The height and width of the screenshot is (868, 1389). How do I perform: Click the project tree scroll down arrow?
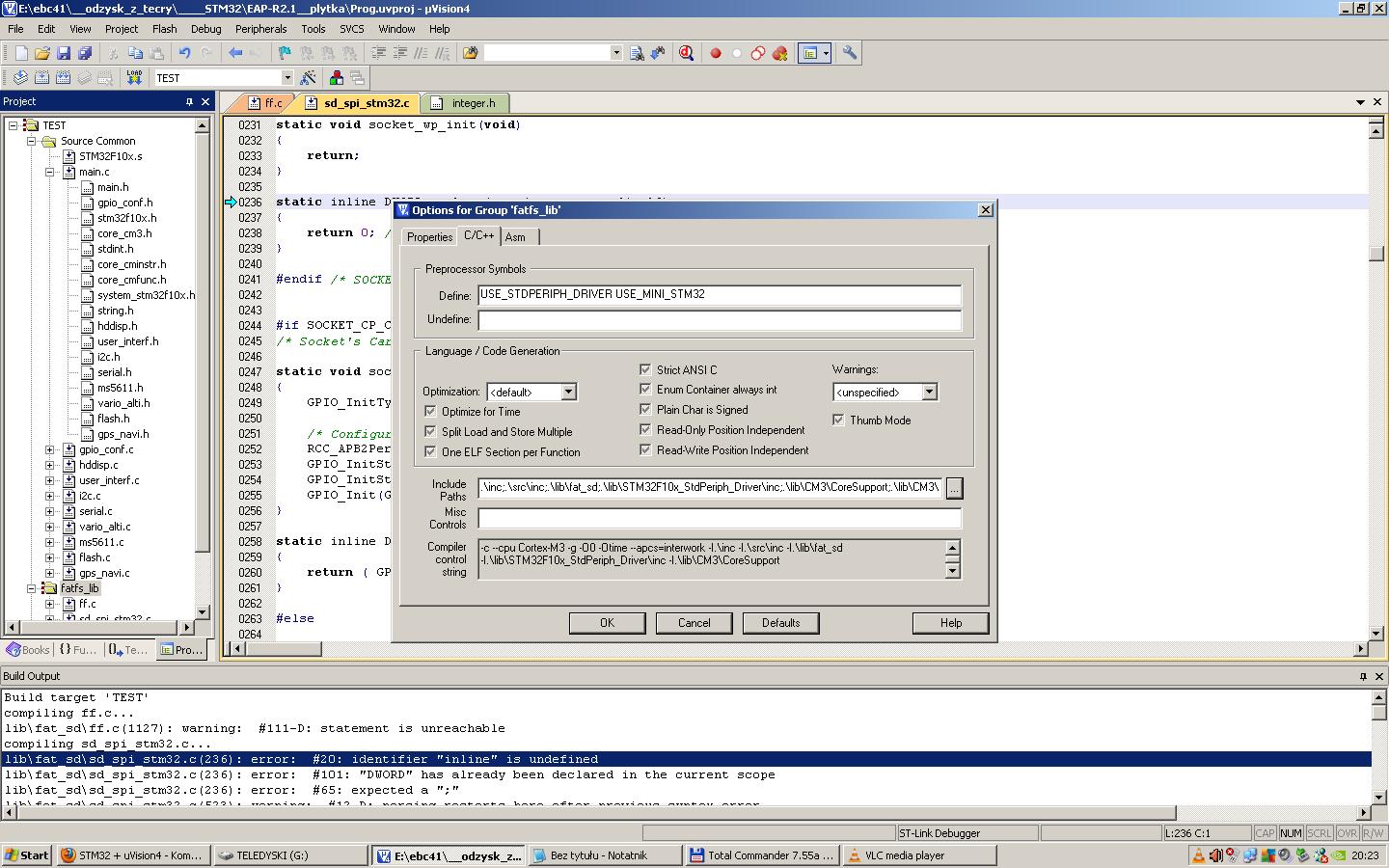point(202,611)
